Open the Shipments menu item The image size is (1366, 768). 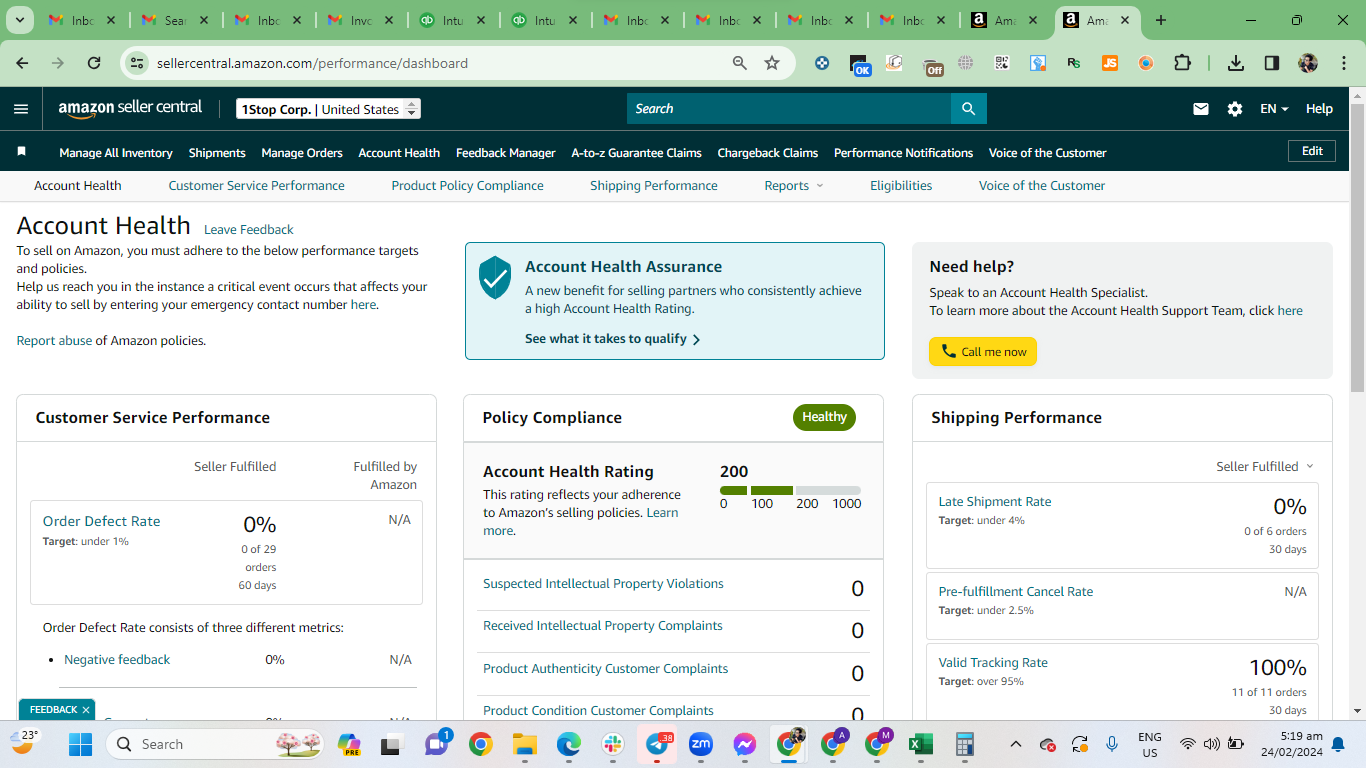[217, 153]
